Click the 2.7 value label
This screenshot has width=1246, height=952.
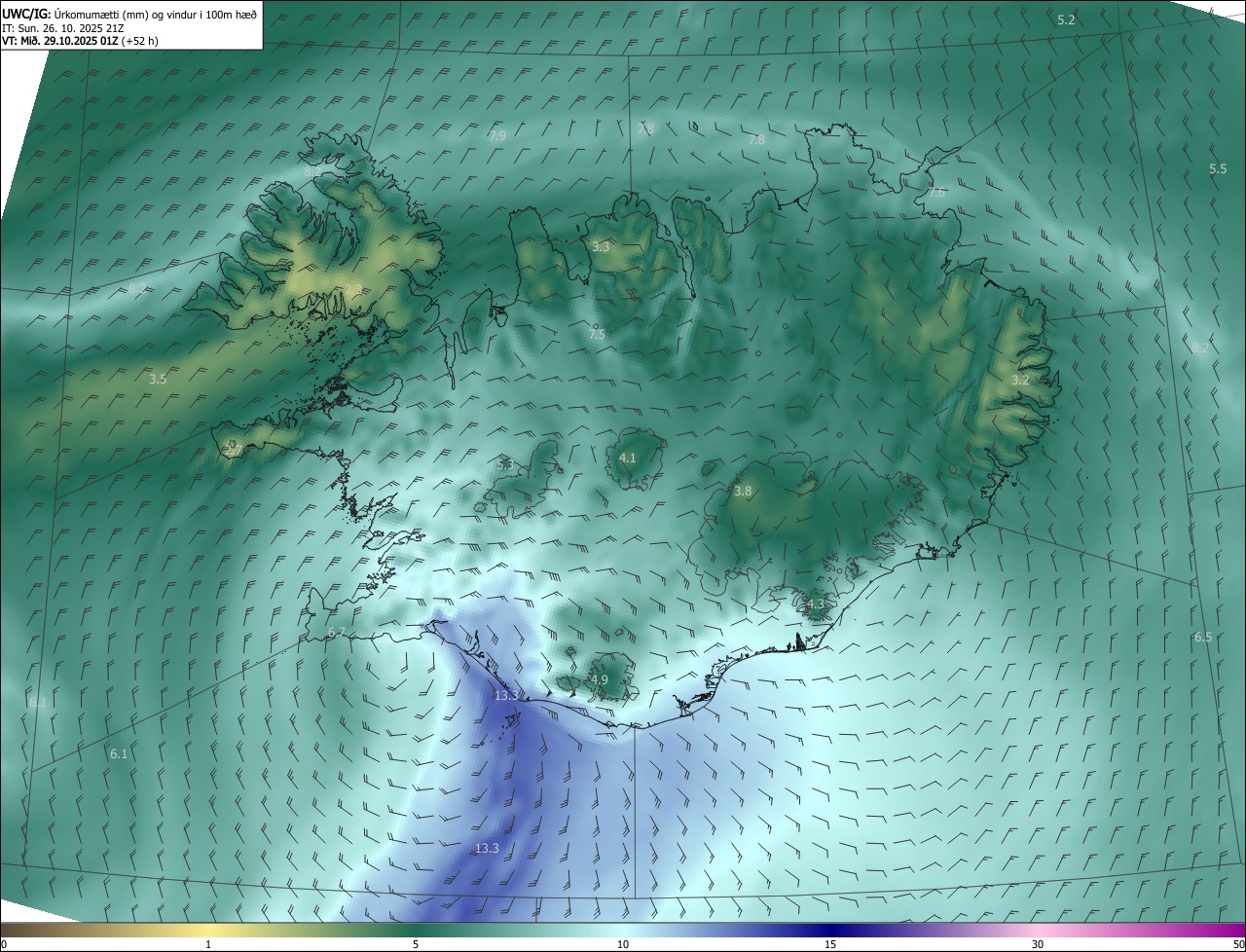pos(232,450)
